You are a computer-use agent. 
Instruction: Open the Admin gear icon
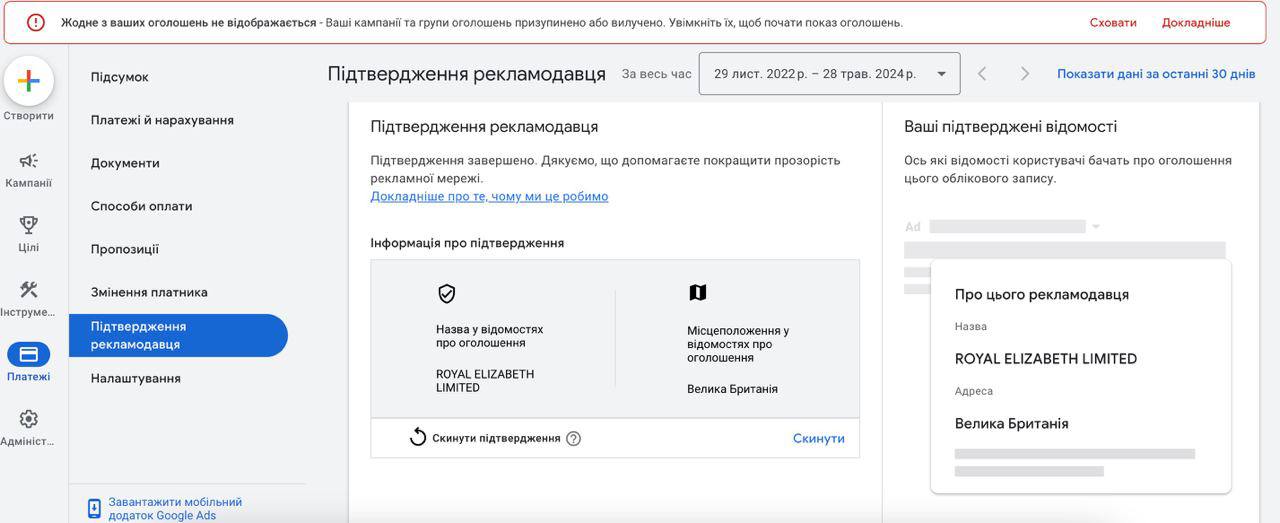click(x=29, y=419)
